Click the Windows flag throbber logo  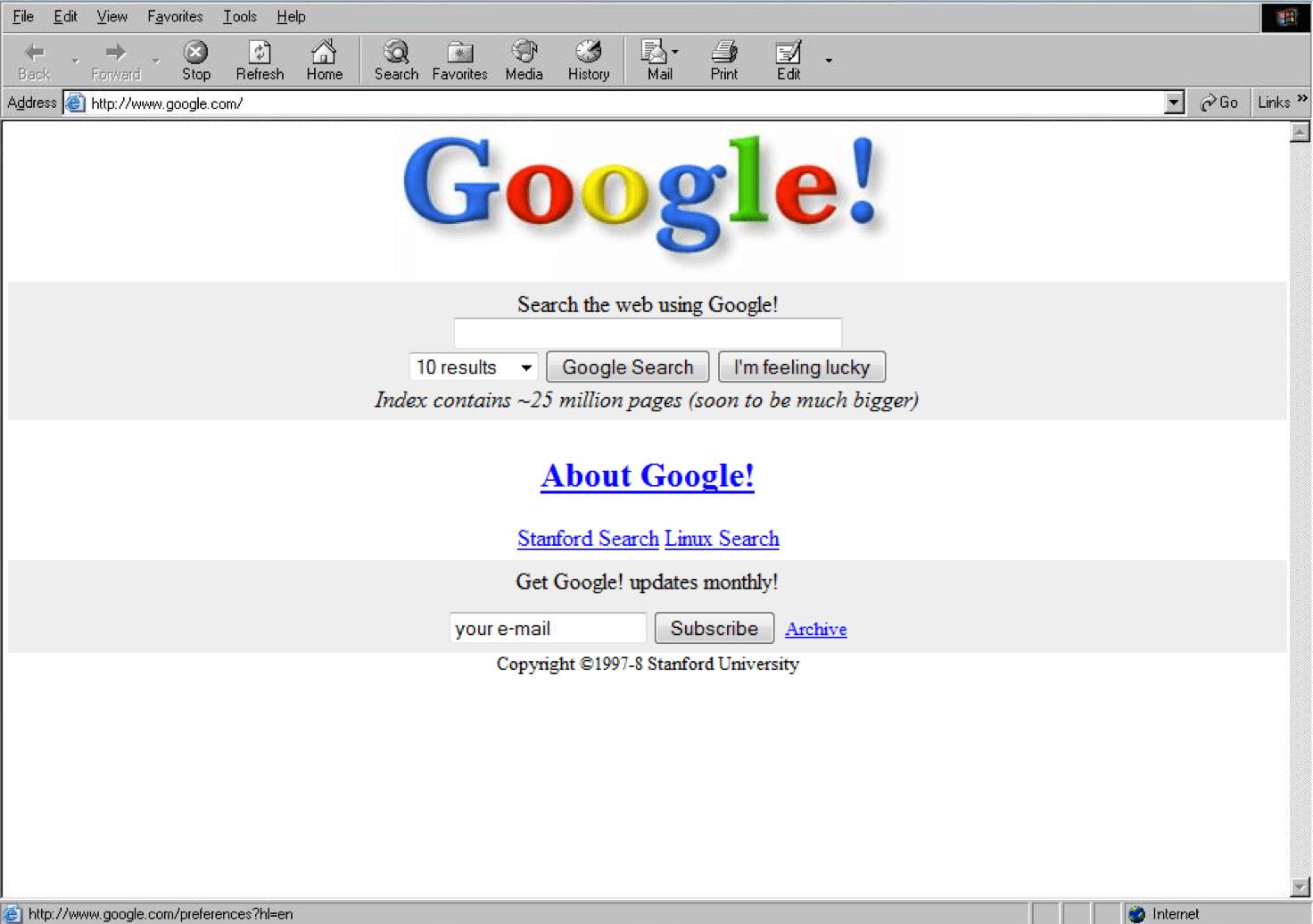[x=1286, y=18]
